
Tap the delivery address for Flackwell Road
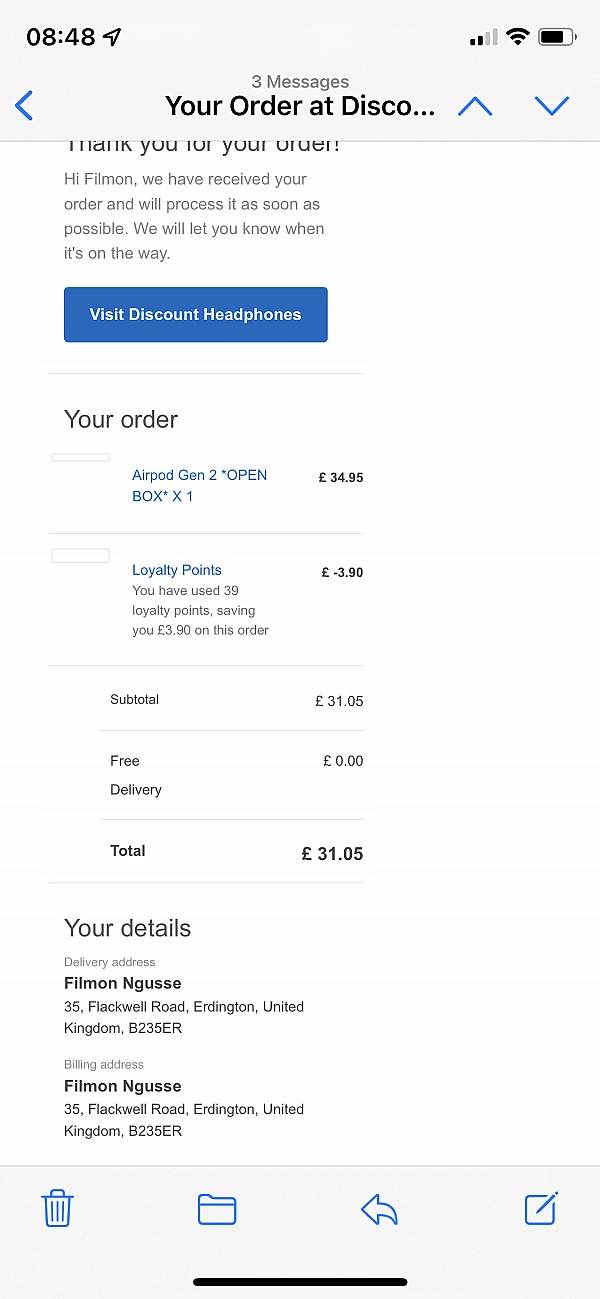pyautogui.click(x=184, y=1017)
